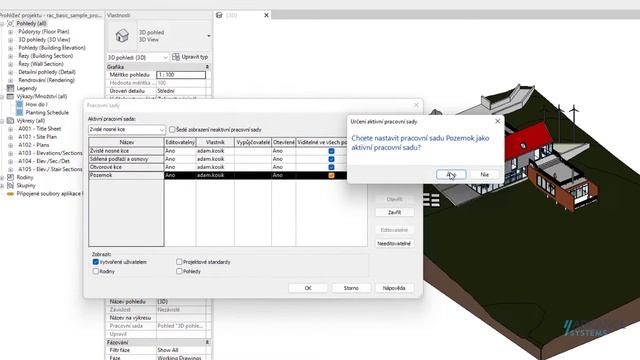Click the Rodiny families icon
640x360 pixels.
click(10, 178)
